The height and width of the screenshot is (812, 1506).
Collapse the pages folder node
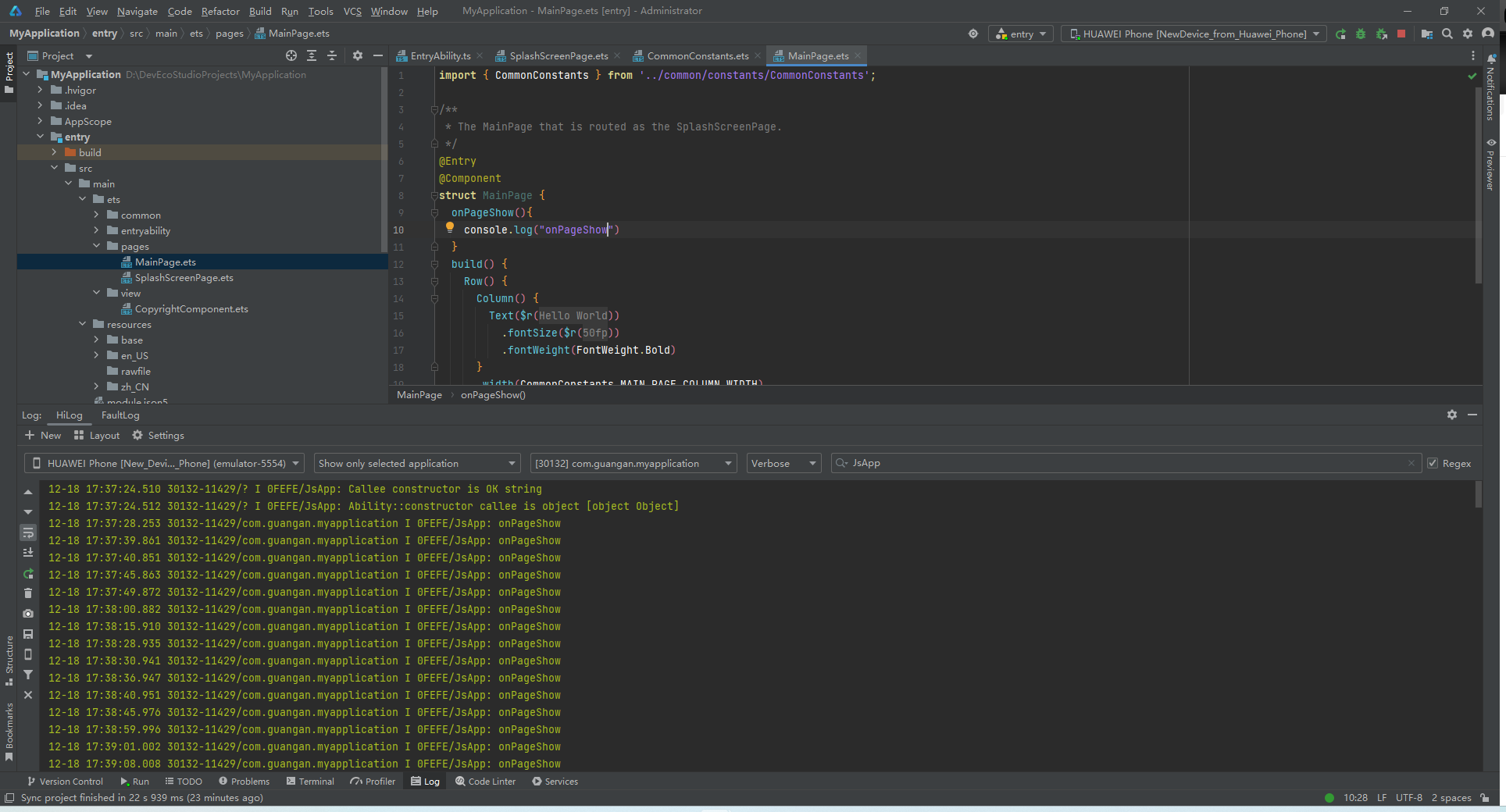(x=96, y=246)
